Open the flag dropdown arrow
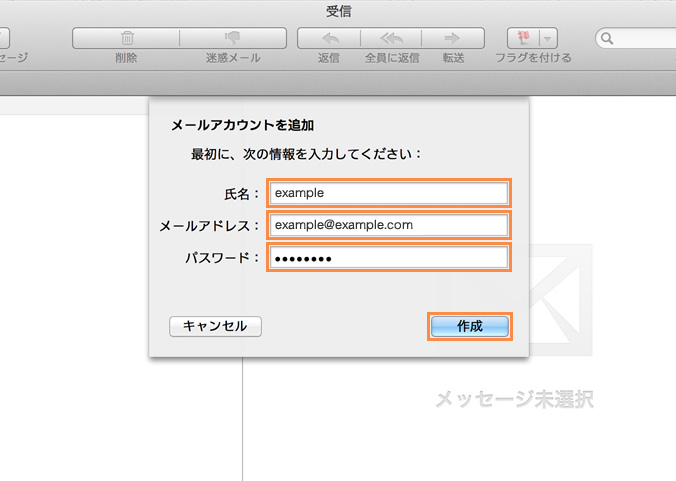Image resolution: width=676 pixels, height=481 pixels. click(x=548, y=39)
